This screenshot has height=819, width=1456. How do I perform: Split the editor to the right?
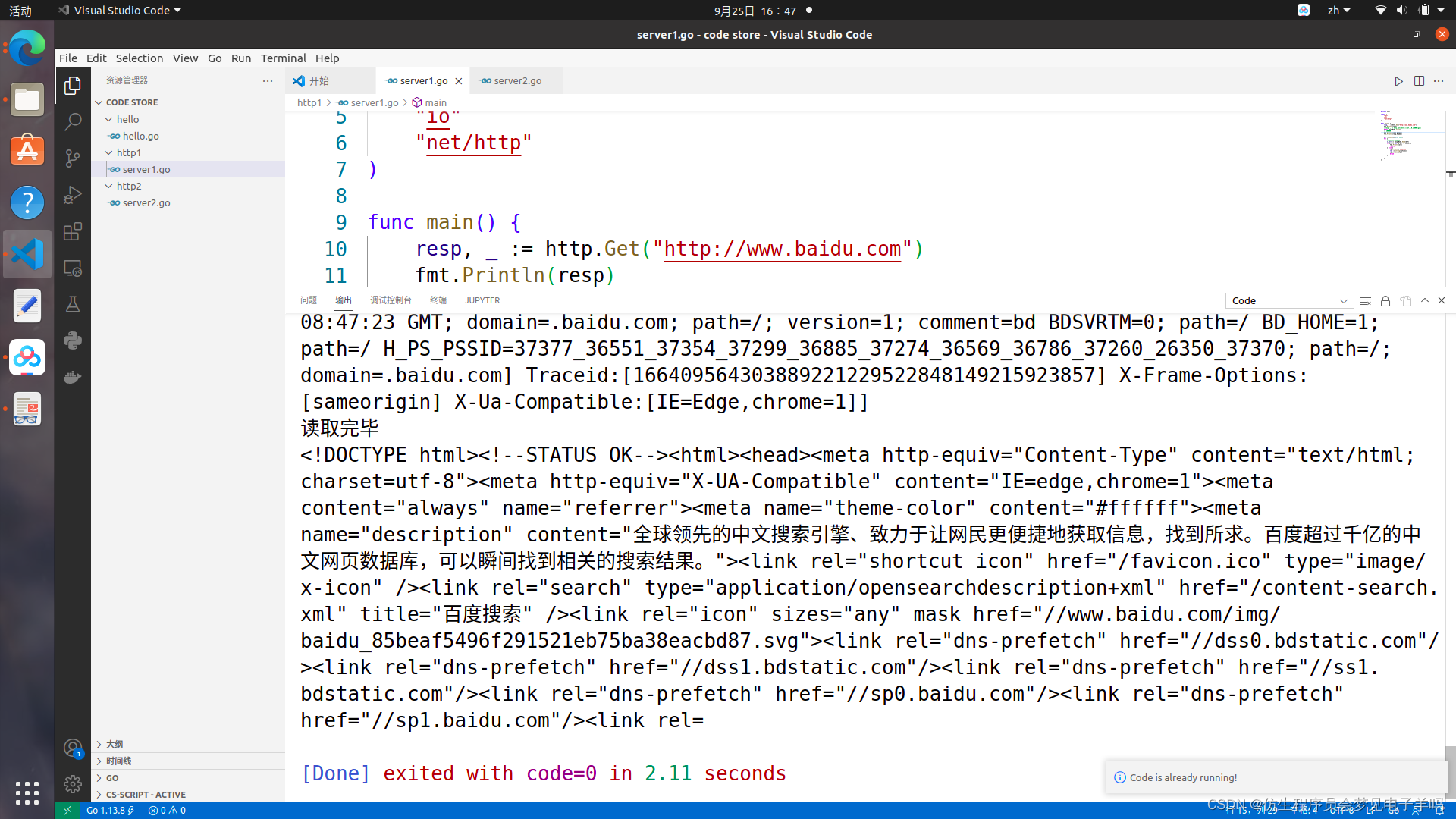click(x=1419, y=81)
